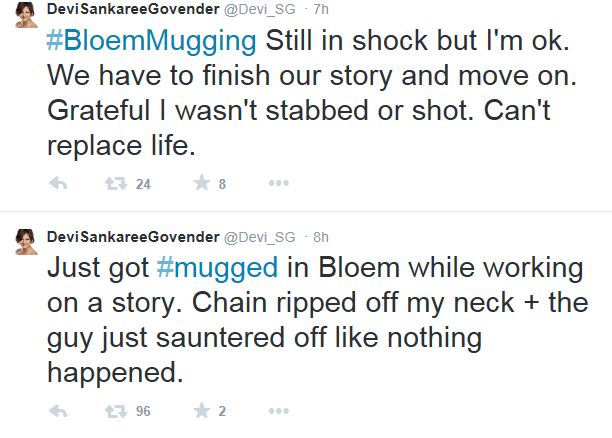The image size is (612, 438).
Task: Click the @Devi_SG handle in the first tweet
Action: click(260, 9)
